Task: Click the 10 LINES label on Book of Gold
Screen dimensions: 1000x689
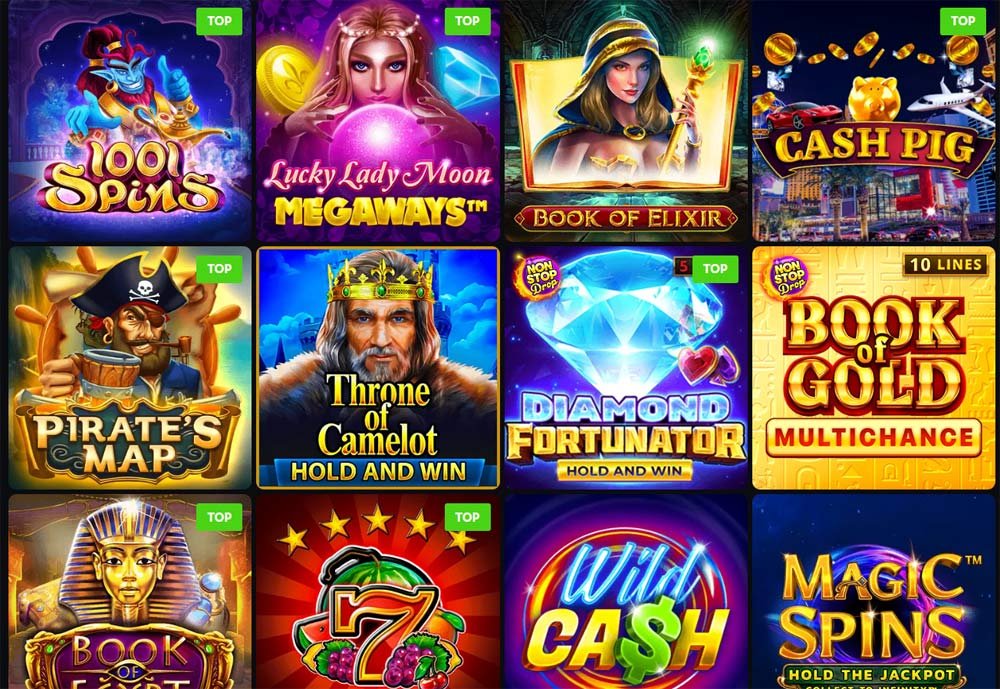Action: pyautogui.click(x=945, y=265)
